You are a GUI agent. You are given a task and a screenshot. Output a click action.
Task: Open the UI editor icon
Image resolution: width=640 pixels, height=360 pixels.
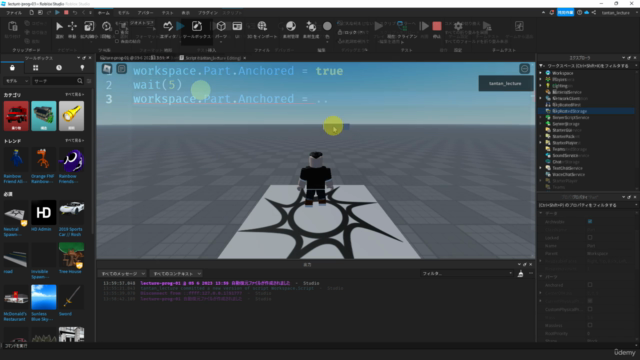point(237,27)
